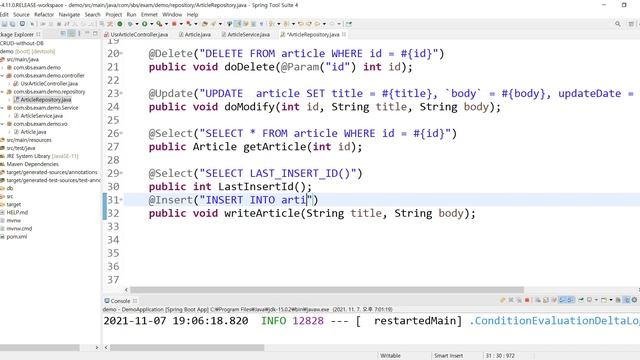Click the red Stop application toolbar icon

(174, 24)
